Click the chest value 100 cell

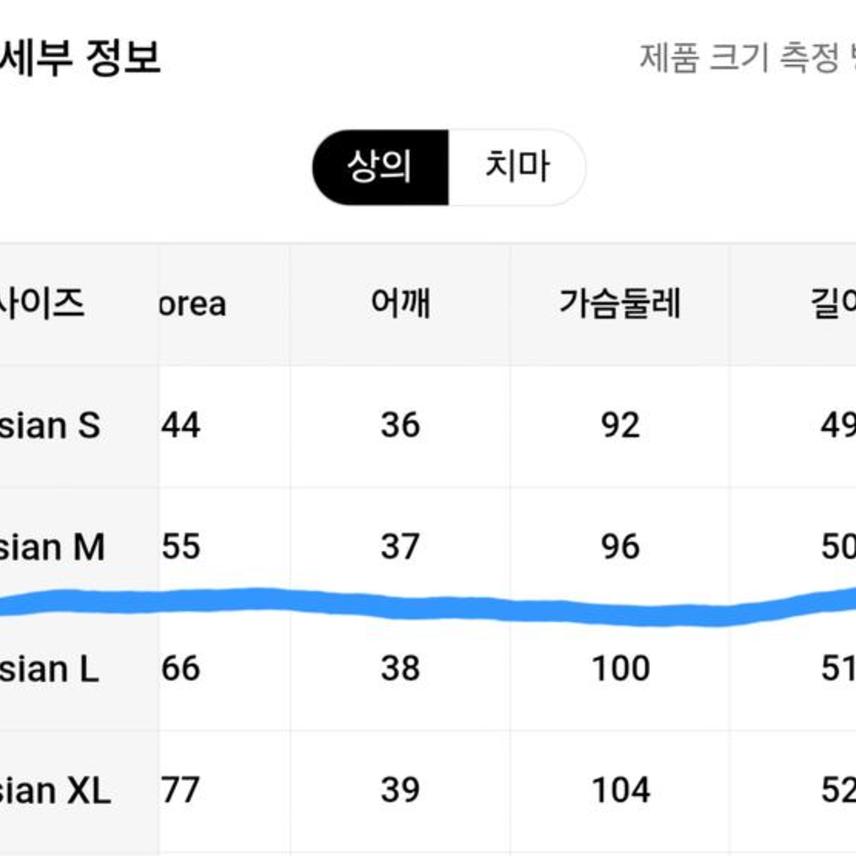coord(620,669)
